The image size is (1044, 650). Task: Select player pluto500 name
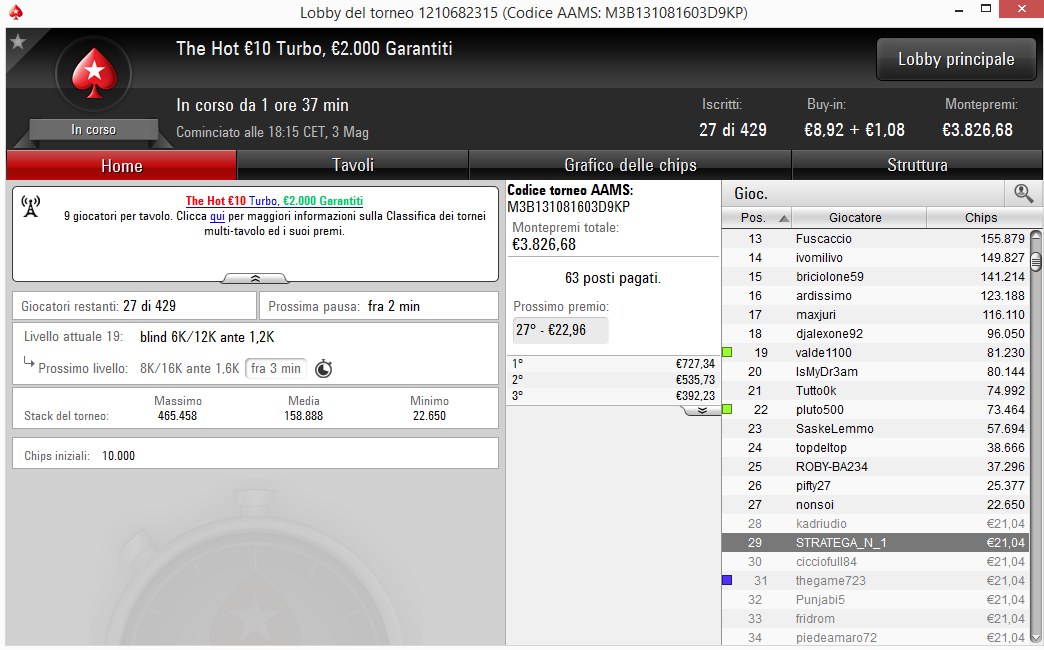pos(820,410)
